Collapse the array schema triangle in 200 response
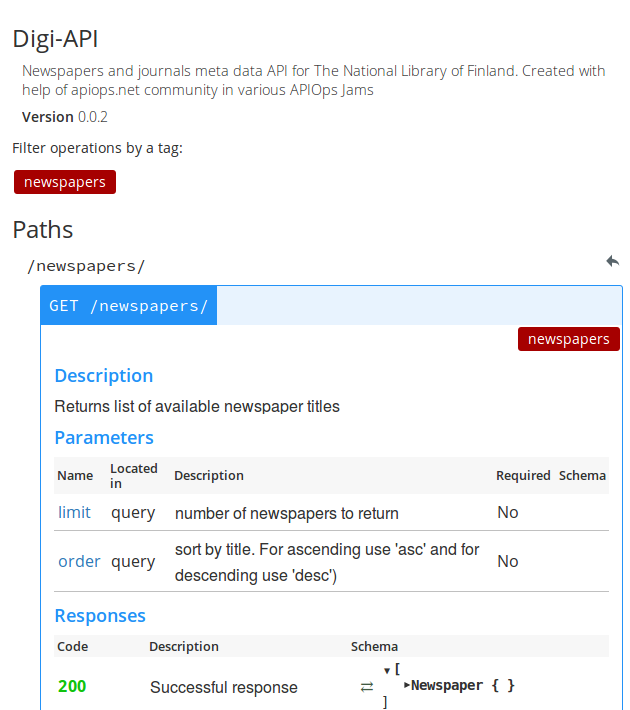The height and width of the screenshot is (710, 630). (386, 671)
